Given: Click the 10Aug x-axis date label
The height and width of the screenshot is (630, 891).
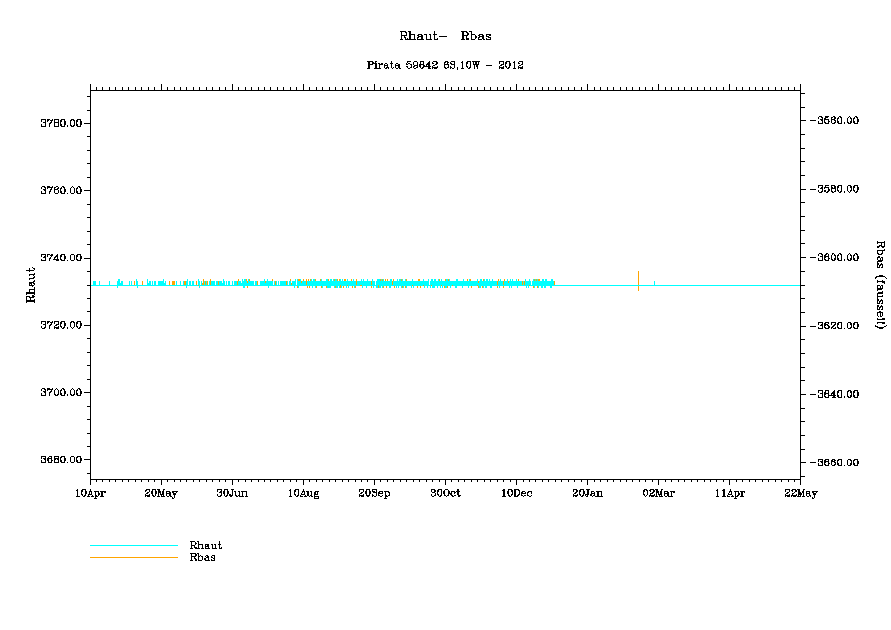Looking at the screenshot, I should pos(303,493).
